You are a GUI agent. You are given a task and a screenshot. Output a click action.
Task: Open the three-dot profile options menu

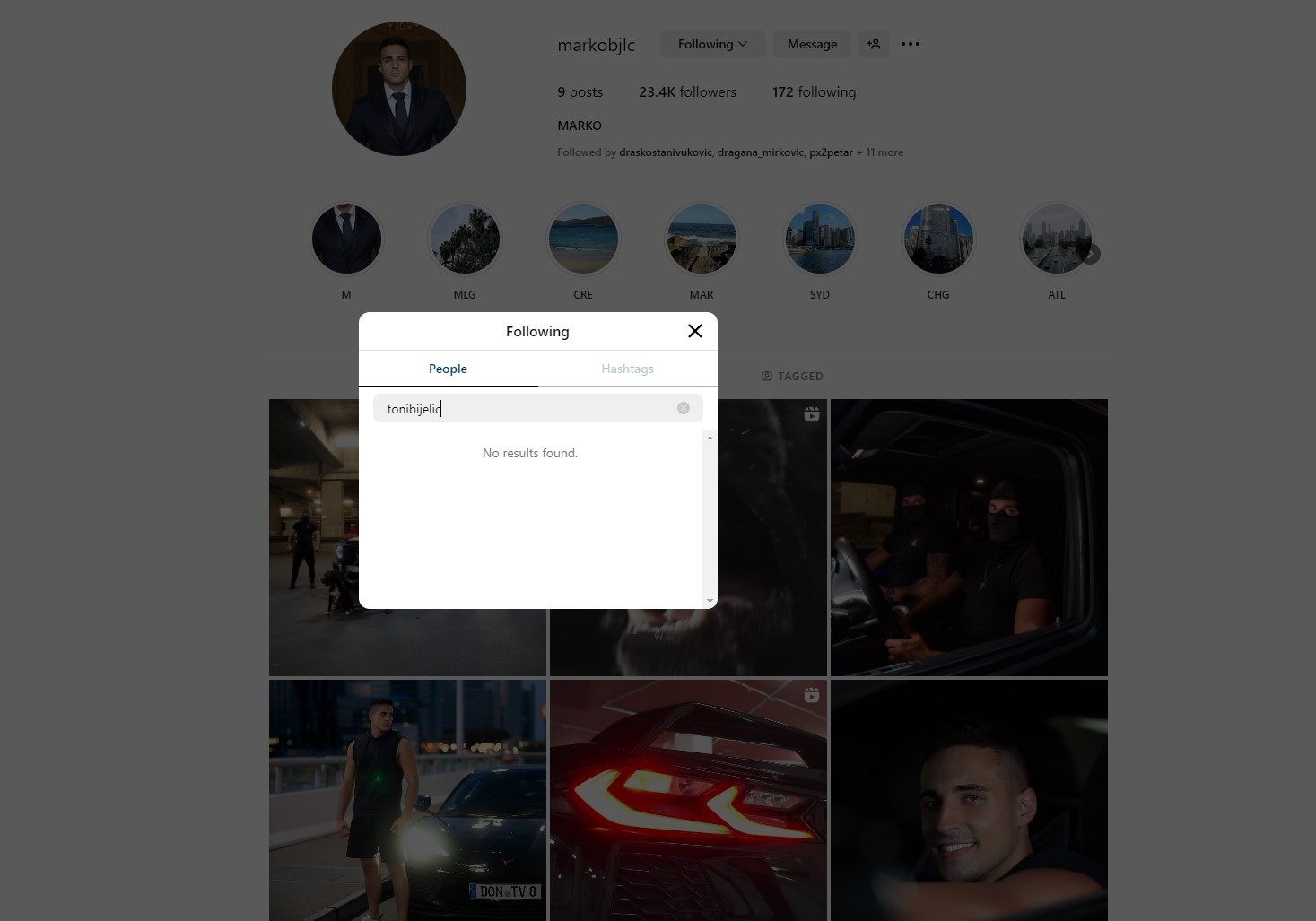coord(910,44)
